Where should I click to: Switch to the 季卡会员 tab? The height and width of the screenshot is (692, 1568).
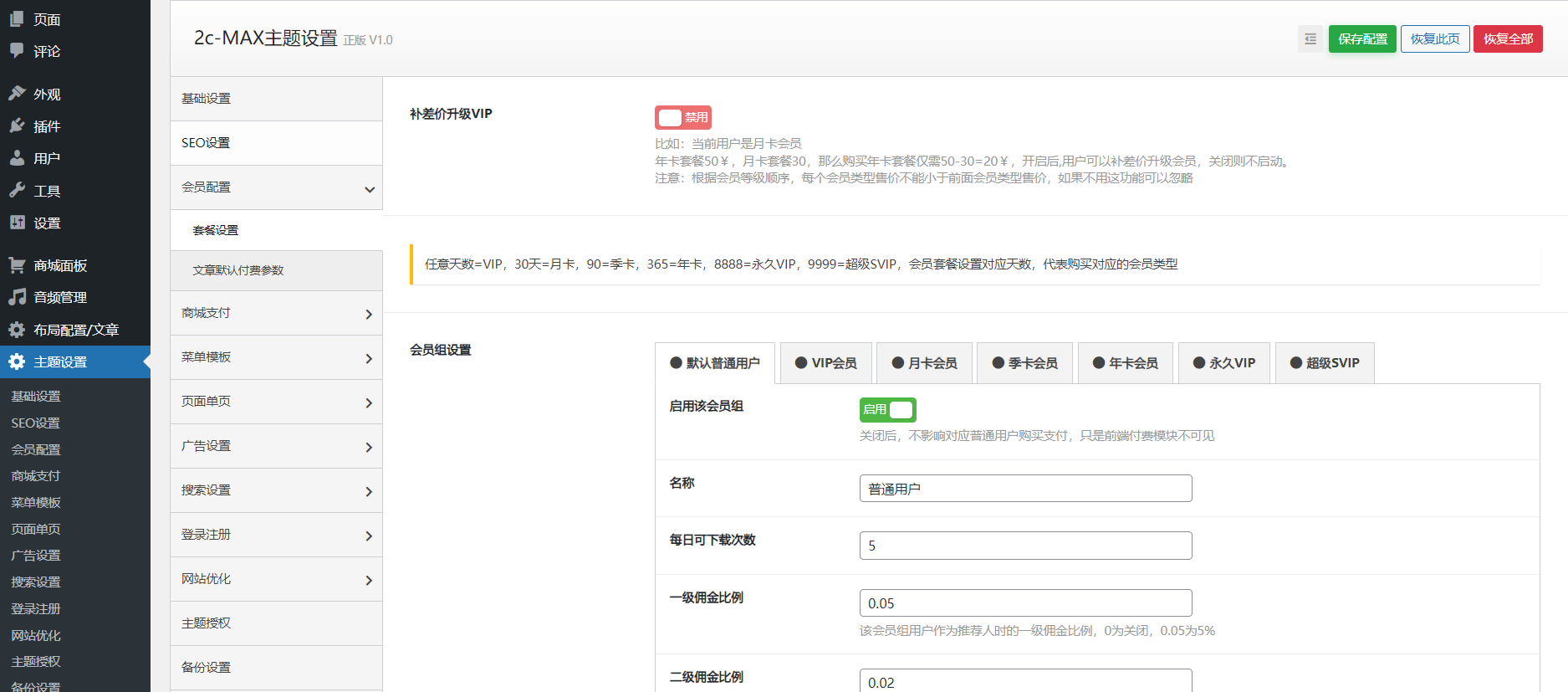click(x=1025, y=363)
